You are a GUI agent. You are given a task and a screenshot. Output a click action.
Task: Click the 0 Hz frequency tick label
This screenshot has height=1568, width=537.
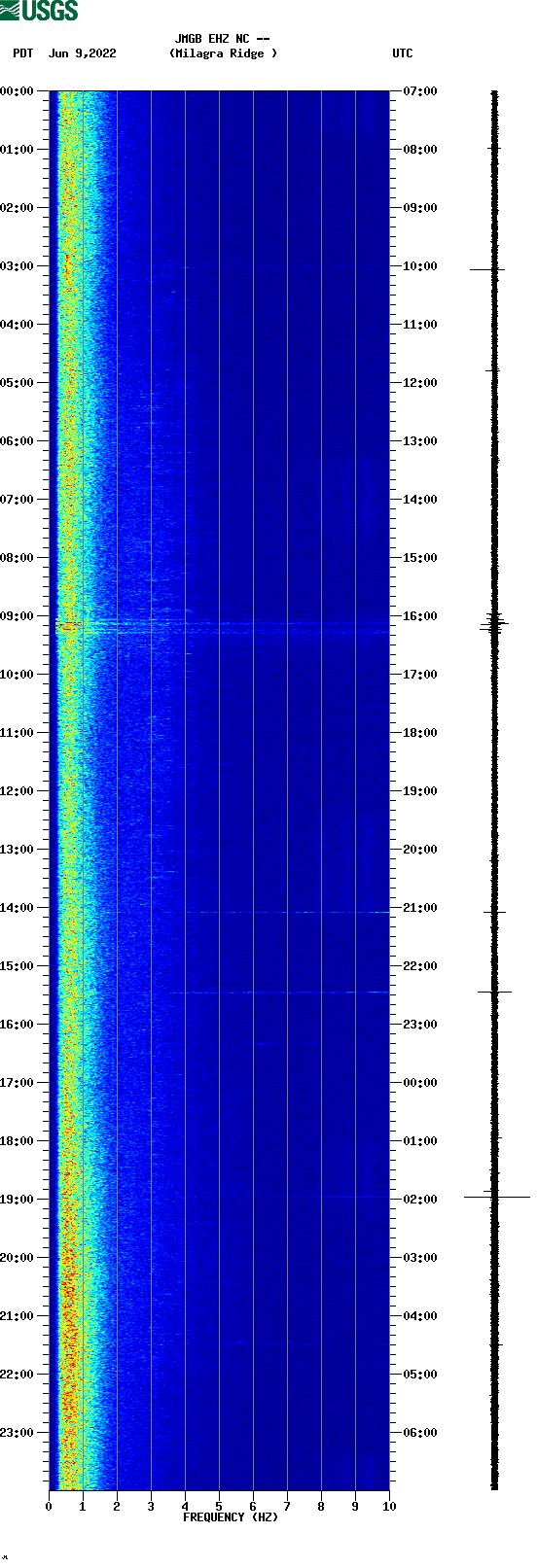[49, 1507]
